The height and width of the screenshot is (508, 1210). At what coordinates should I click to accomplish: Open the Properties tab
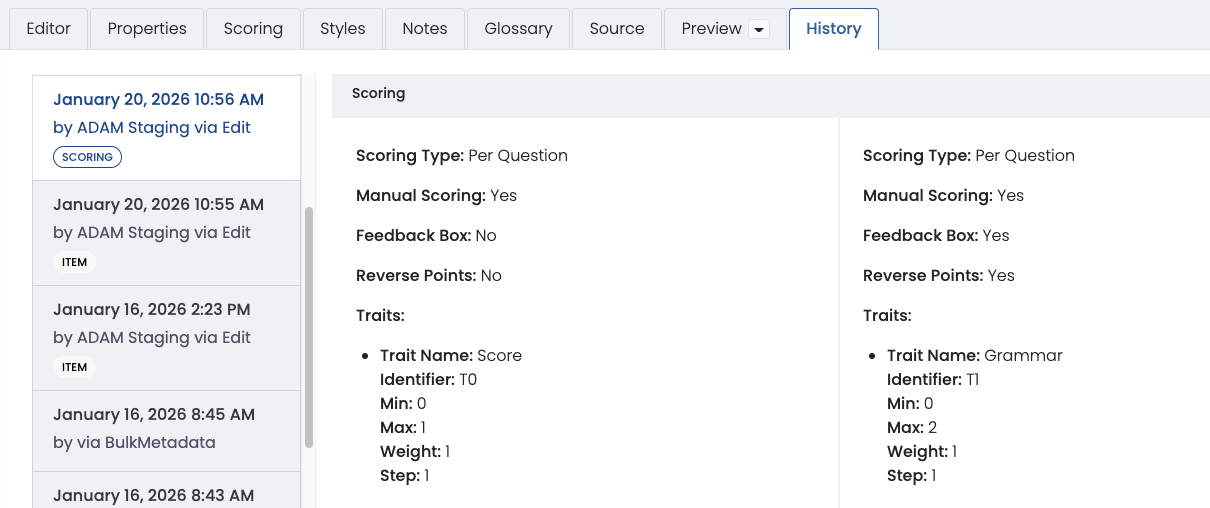pos(147,29)
